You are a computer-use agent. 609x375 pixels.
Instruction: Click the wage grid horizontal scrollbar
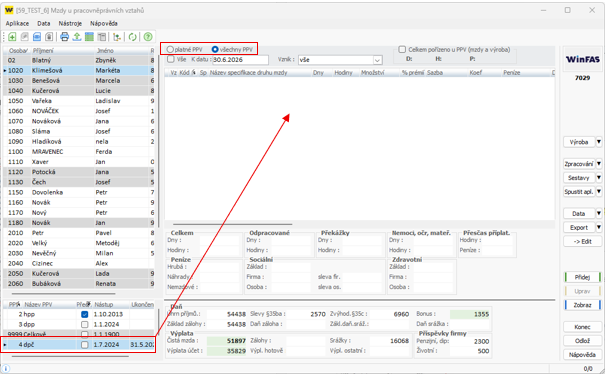click(x=232, y=224)
